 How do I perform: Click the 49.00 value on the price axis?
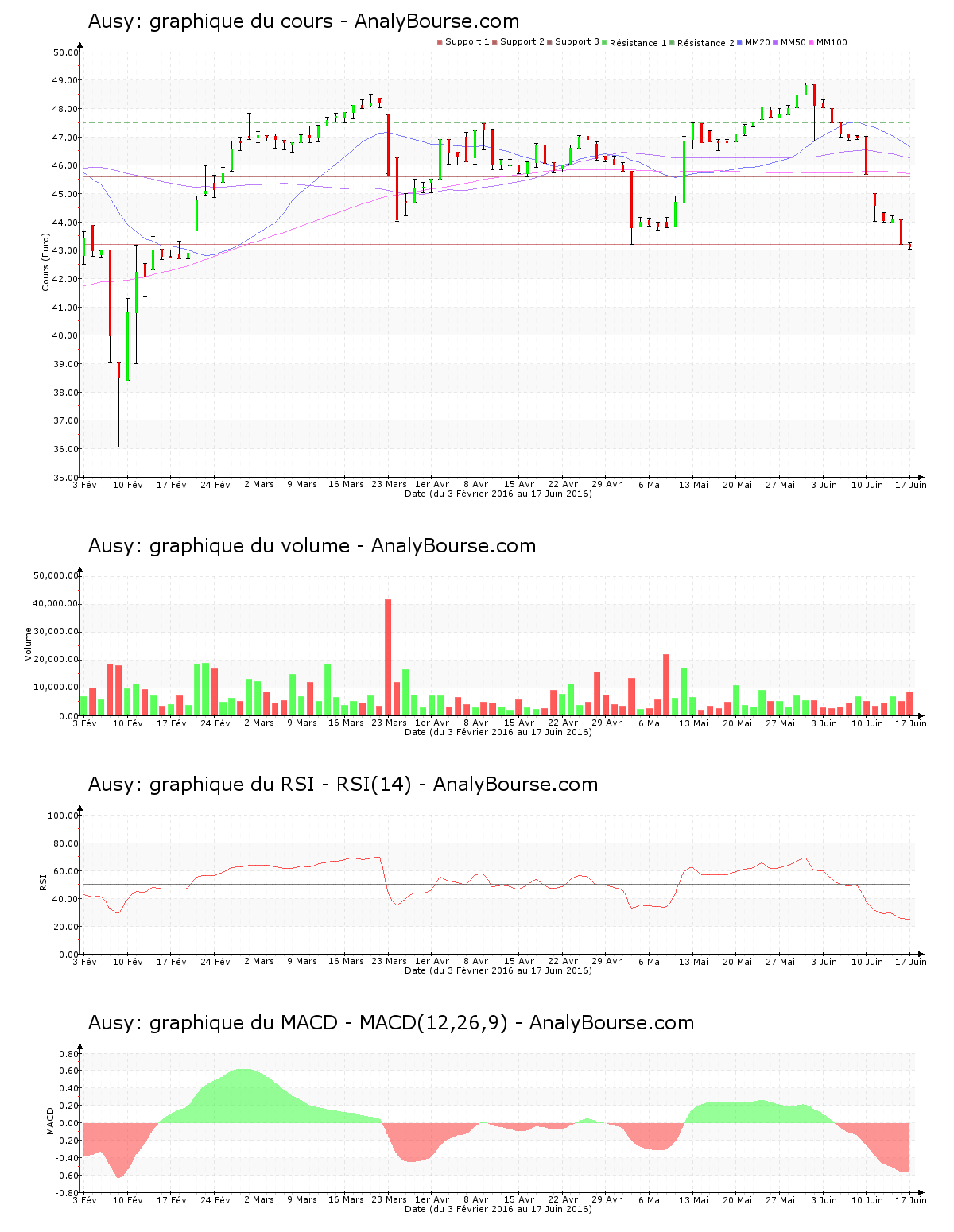(x=65, y=81)
